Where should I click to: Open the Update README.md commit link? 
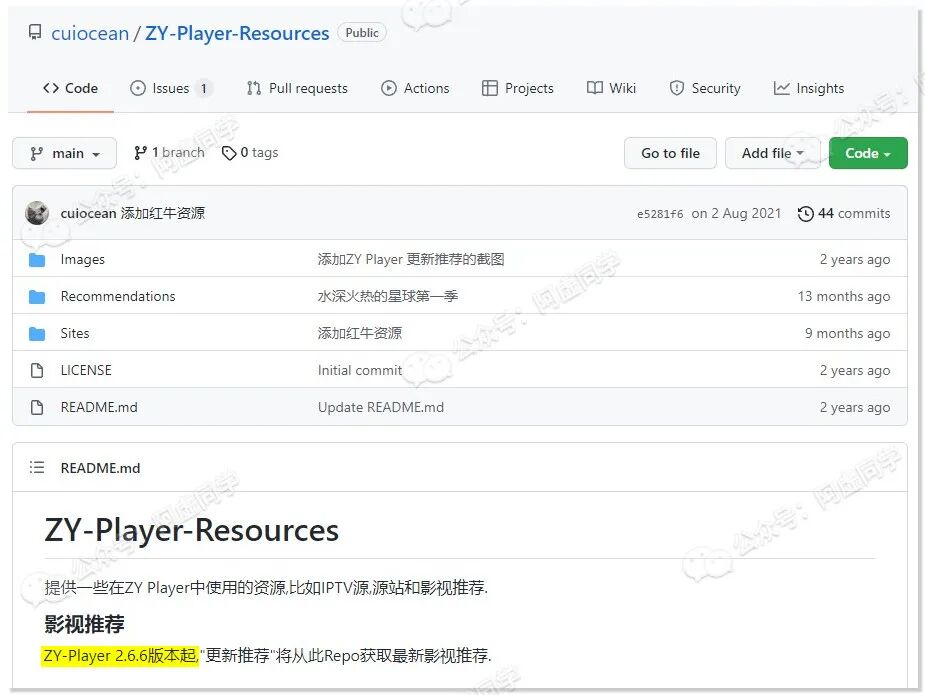381,407
